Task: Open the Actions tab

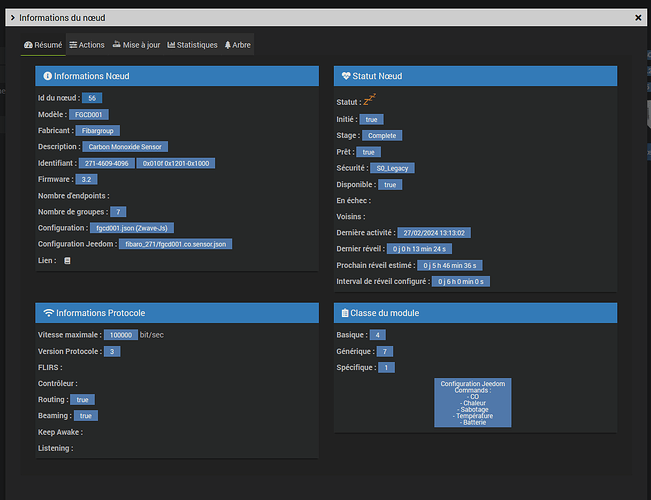Action: [x=87, y=45]
